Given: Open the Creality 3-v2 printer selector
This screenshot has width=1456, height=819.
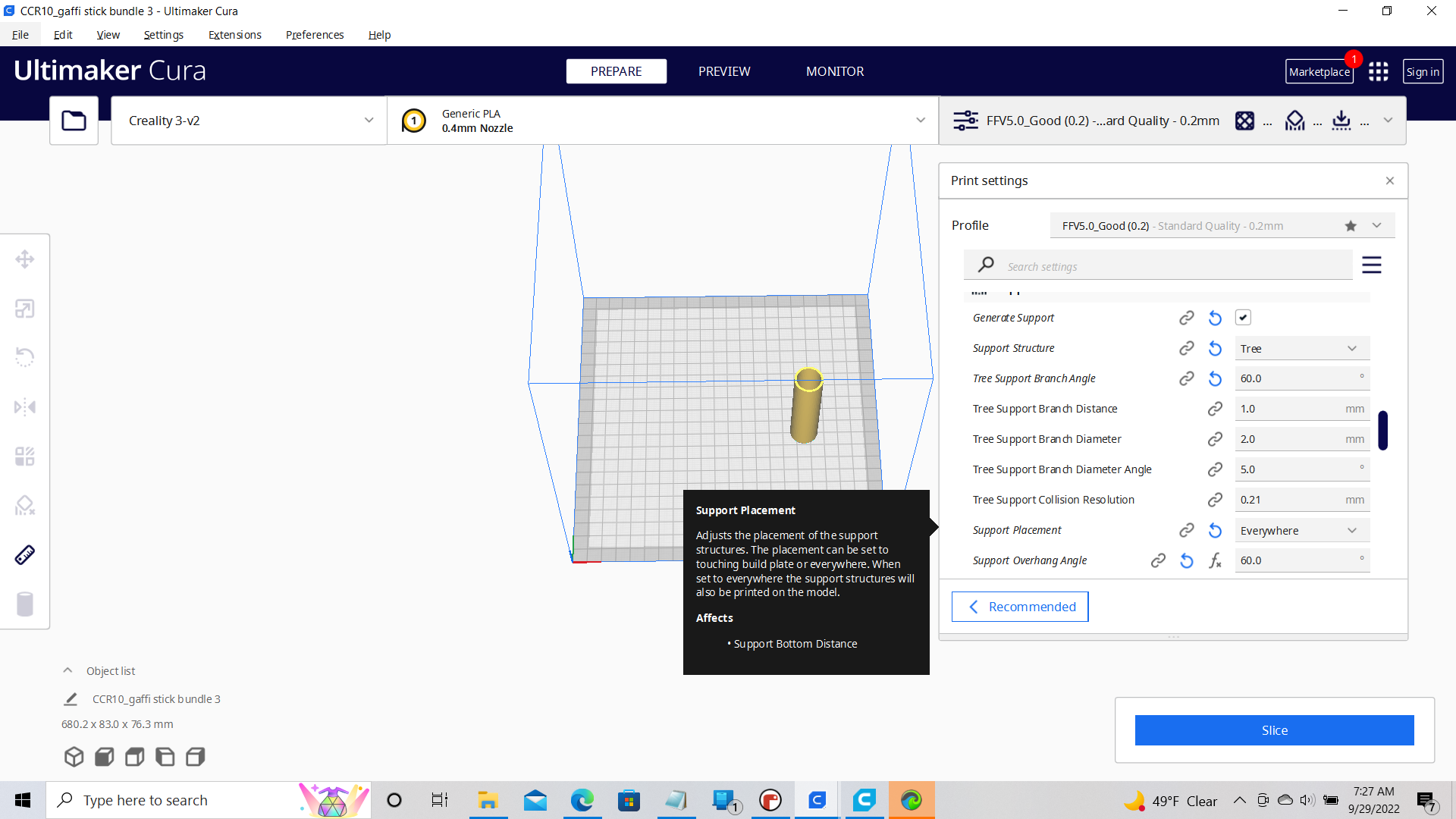Looking at the screenshot, I should point(249,121).
